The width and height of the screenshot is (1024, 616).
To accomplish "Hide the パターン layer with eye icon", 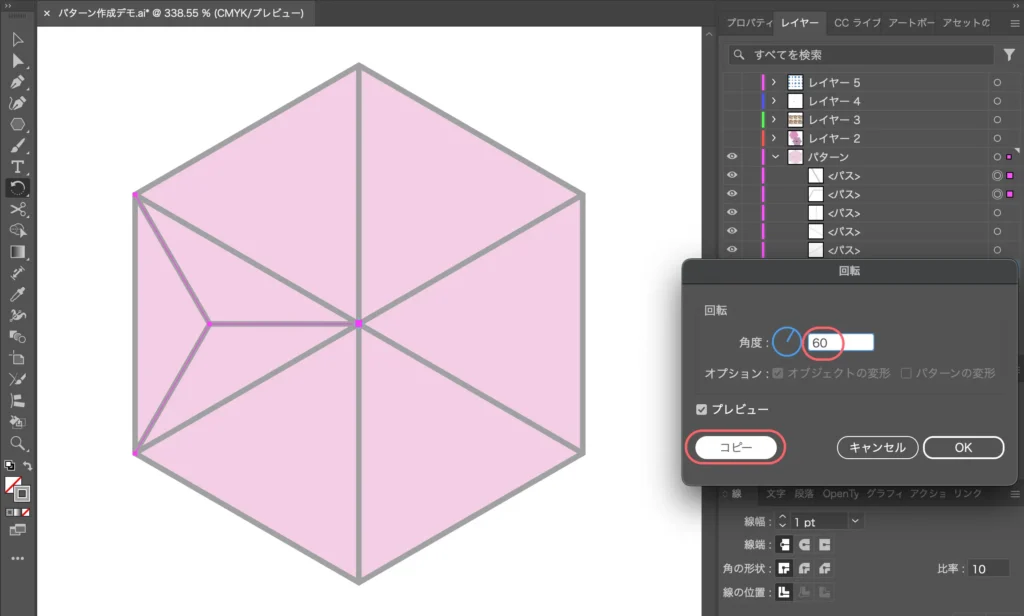I will click(732, 157).
